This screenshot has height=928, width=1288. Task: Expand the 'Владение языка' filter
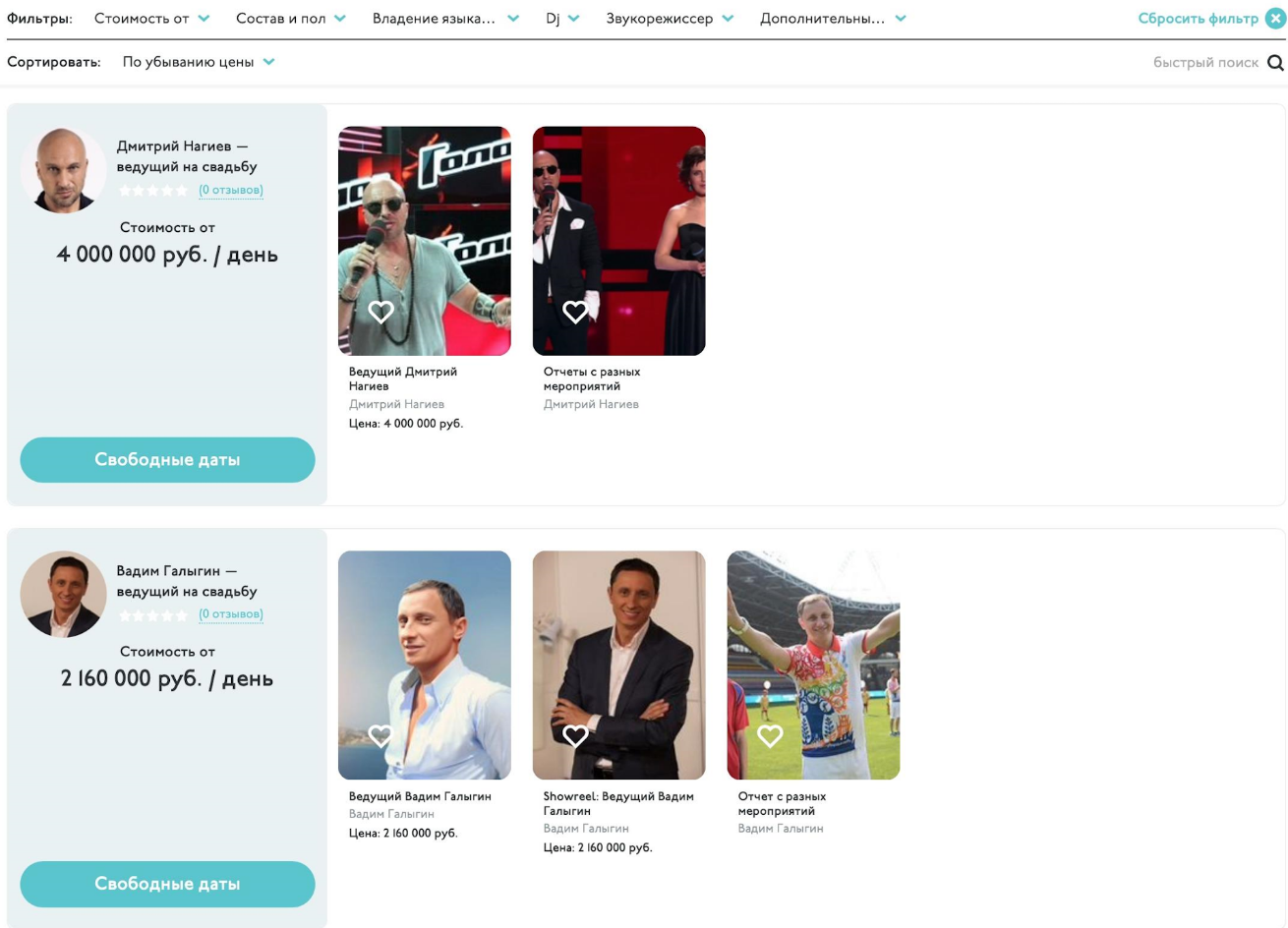point(444,19)
